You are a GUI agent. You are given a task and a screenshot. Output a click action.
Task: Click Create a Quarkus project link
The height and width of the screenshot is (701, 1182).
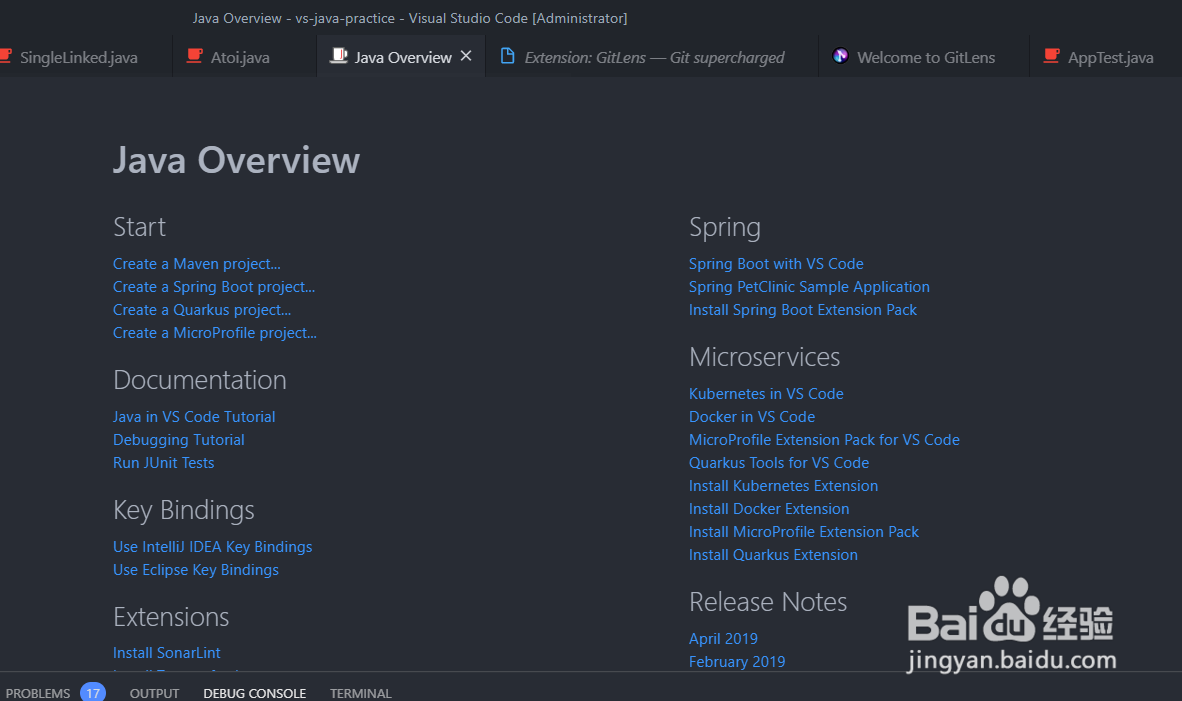tap(202, 310)
